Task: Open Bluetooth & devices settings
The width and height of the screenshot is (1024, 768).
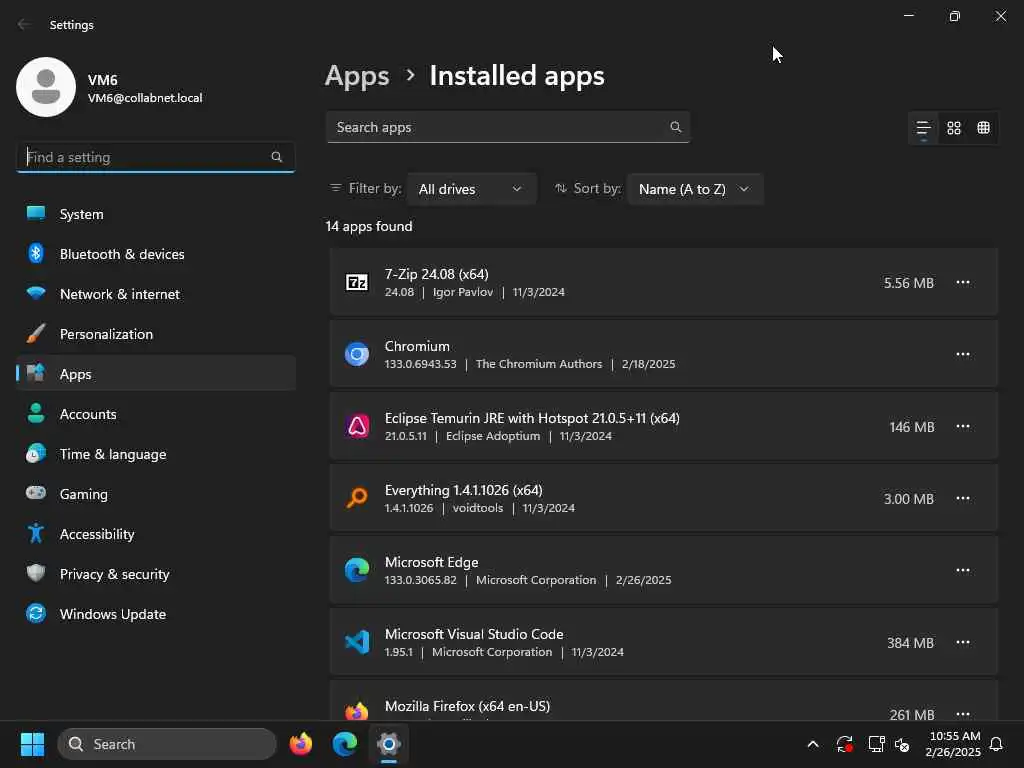Action: pyautogui.click(x=155, y=254)
